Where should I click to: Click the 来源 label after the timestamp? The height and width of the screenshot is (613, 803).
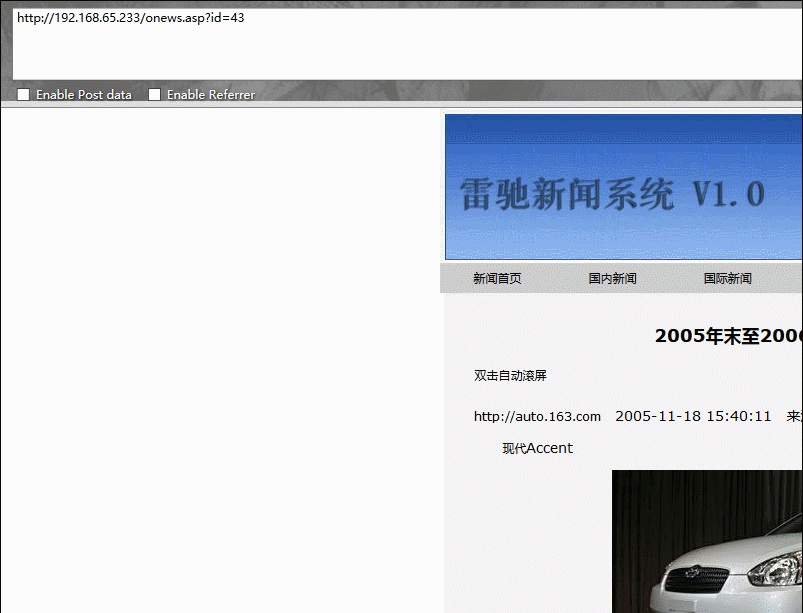[794, 416]
